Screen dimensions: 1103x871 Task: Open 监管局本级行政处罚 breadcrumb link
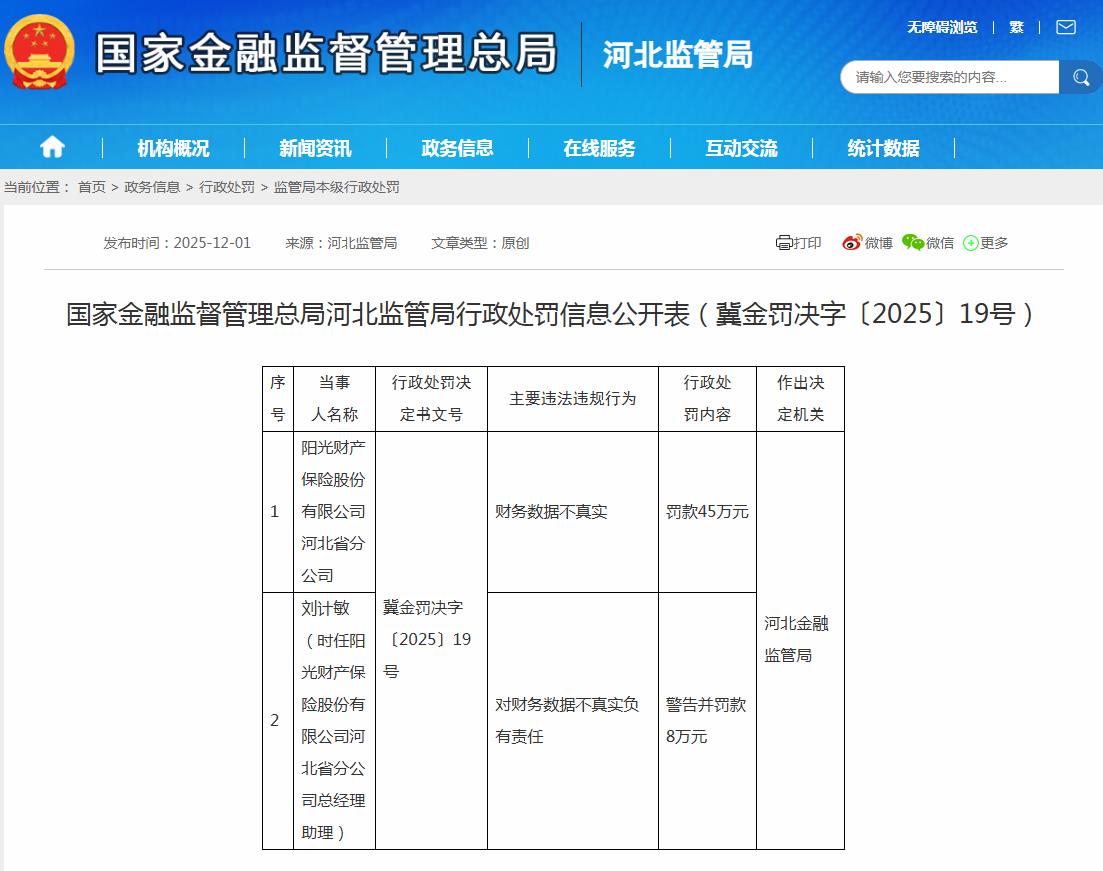(x=336, y=187)
